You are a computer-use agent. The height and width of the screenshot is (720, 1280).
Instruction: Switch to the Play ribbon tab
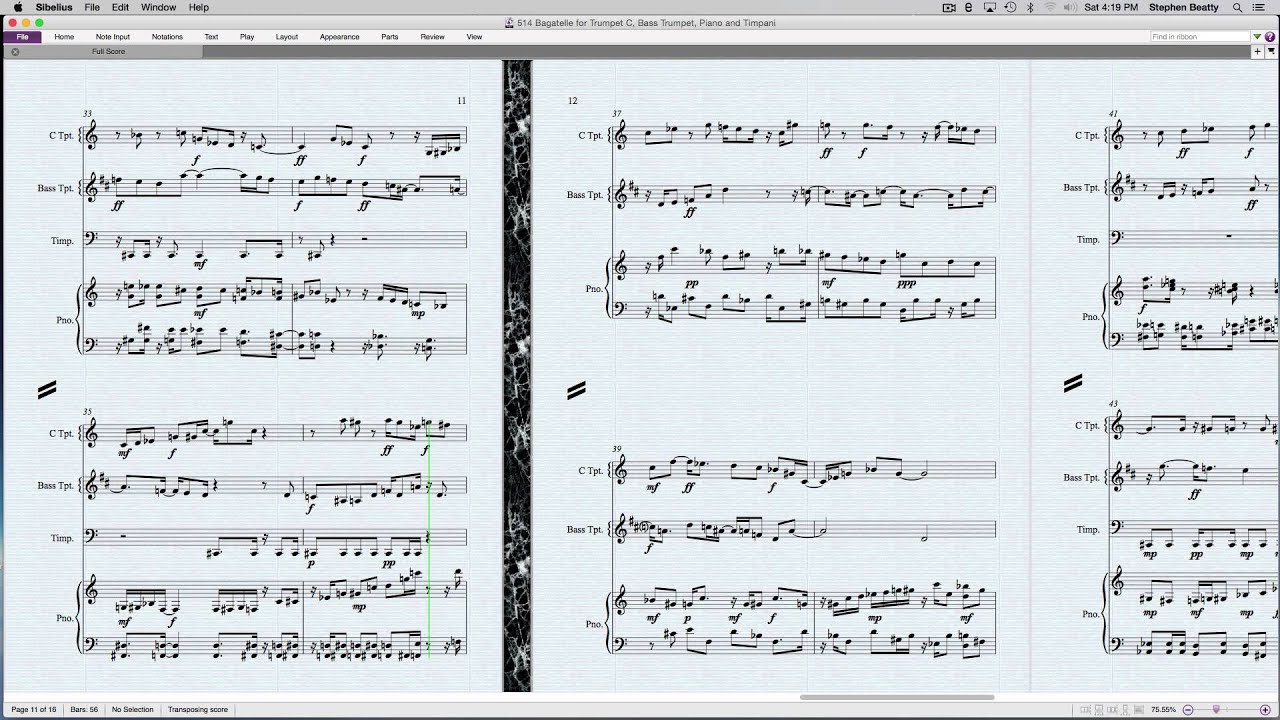point(247,37)
